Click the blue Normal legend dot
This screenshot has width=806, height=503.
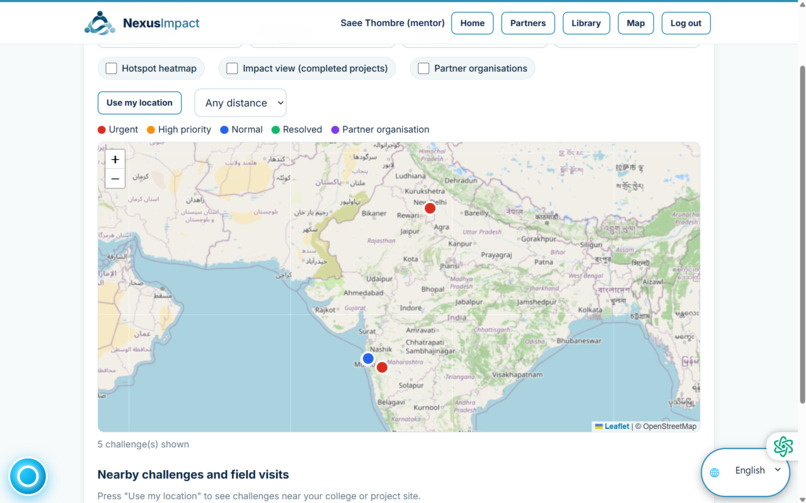224,130
